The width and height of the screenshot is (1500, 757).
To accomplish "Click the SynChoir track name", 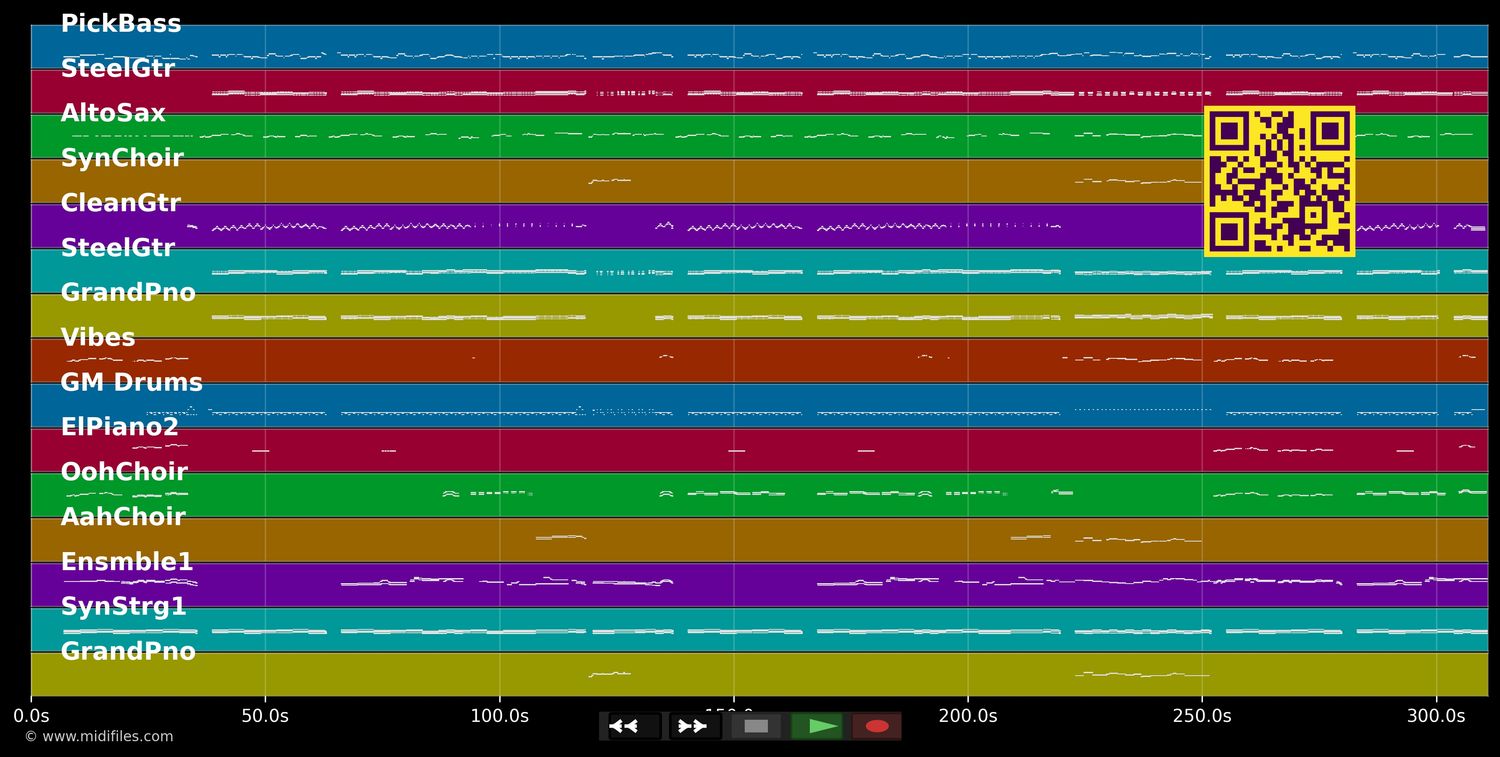I will point(122,159).
